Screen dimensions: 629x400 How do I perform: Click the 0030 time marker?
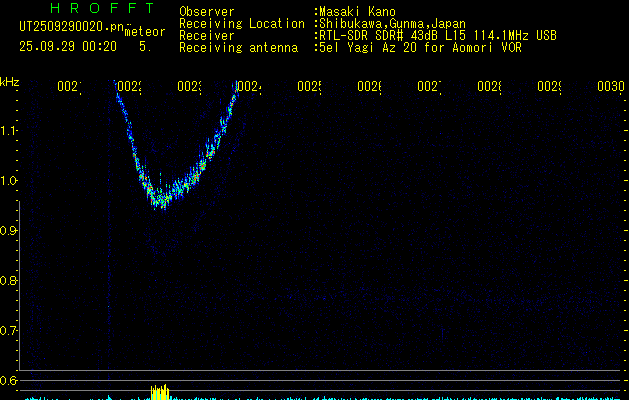point(611,88)
